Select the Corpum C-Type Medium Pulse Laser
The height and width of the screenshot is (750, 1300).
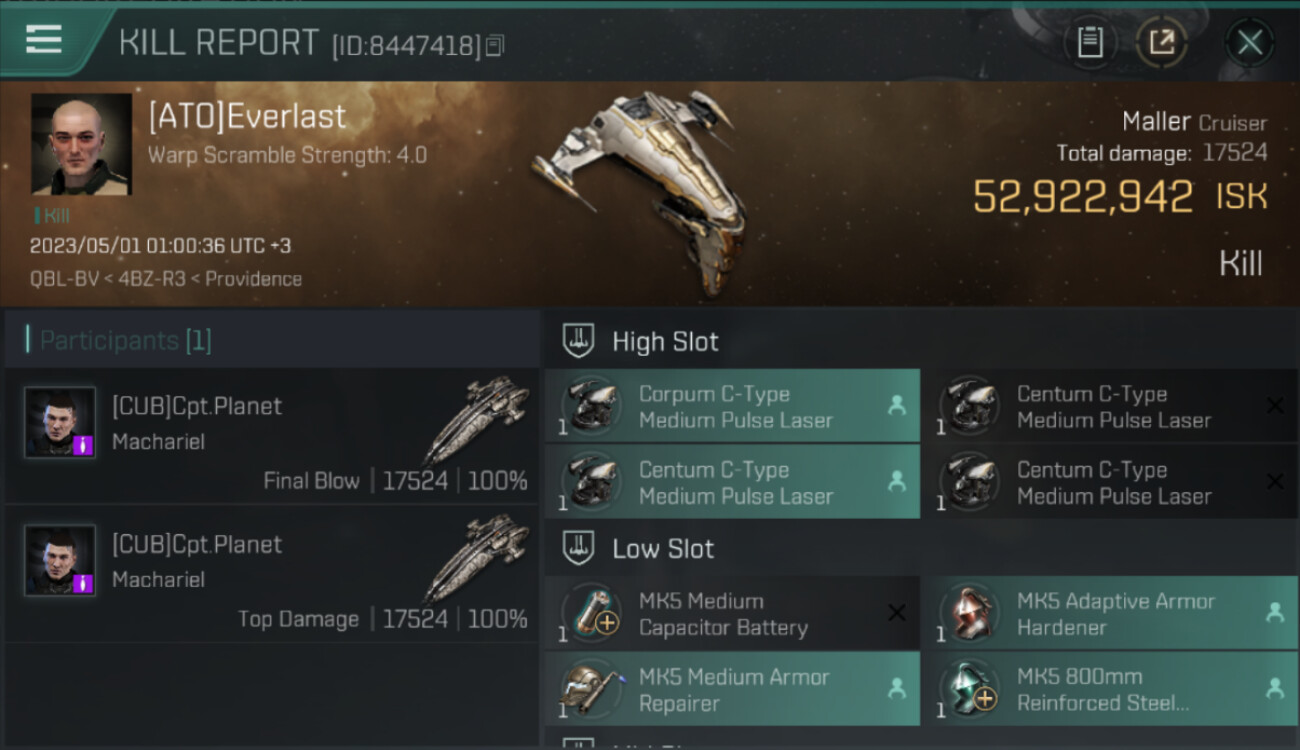coord(733,407)
